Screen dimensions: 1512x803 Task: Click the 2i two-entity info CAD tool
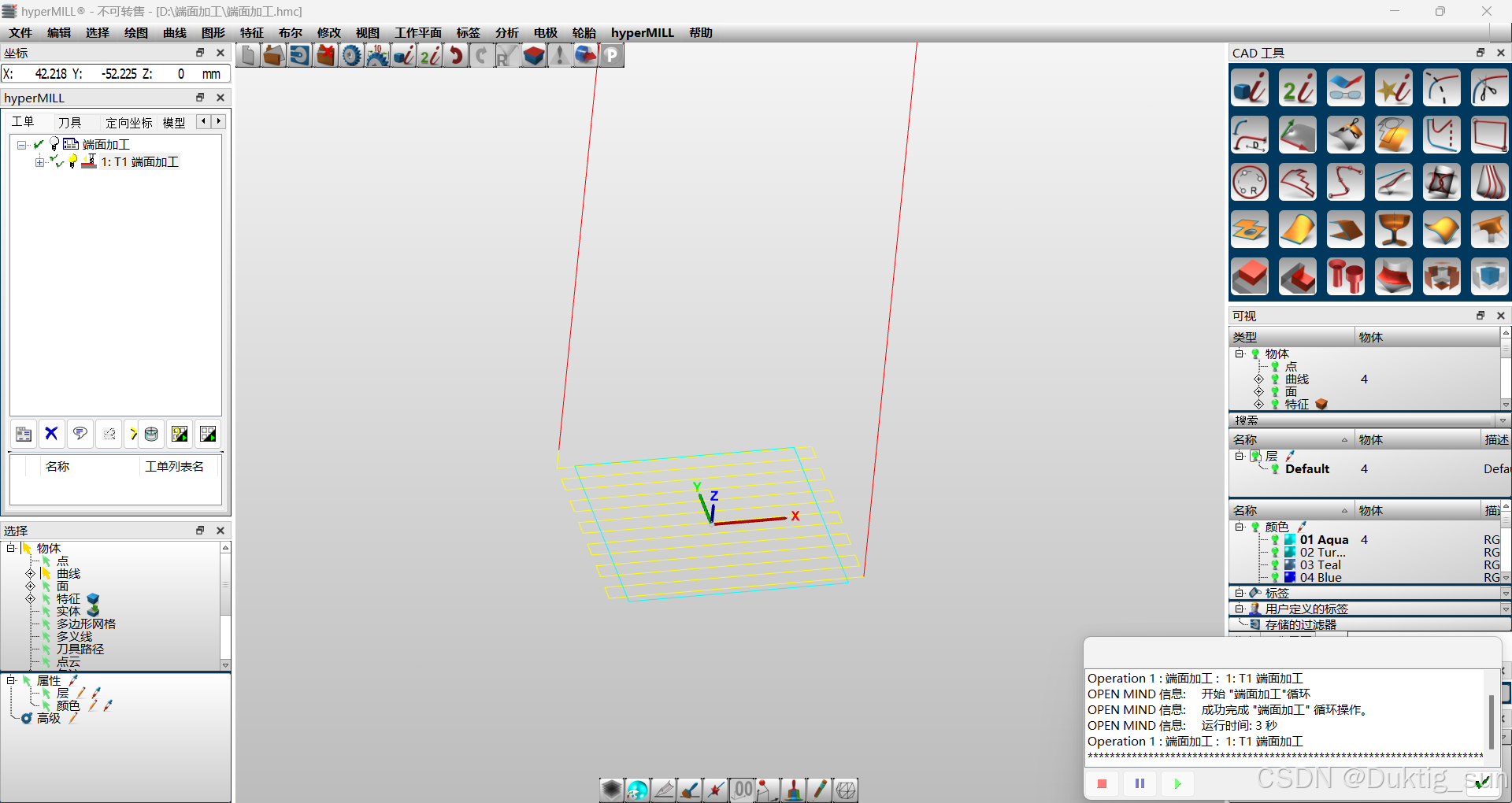(1298, 88)
